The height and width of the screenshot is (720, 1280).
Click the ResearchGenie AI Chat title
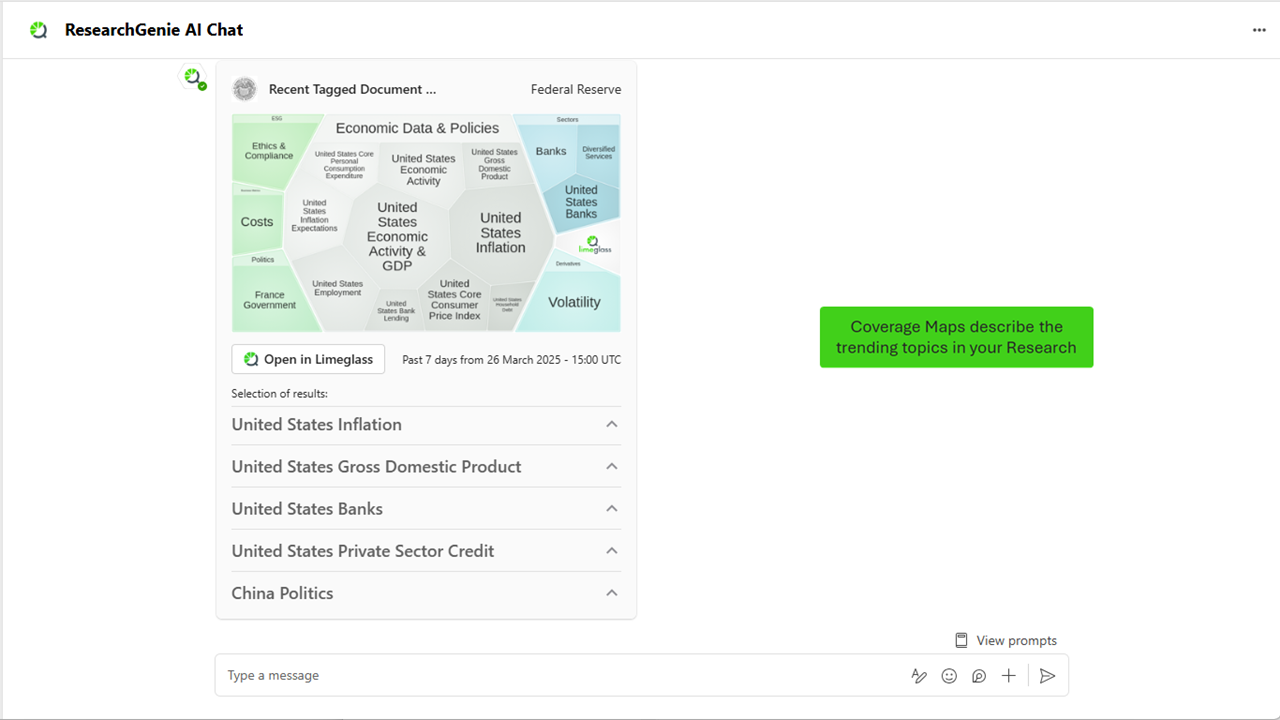154,30
